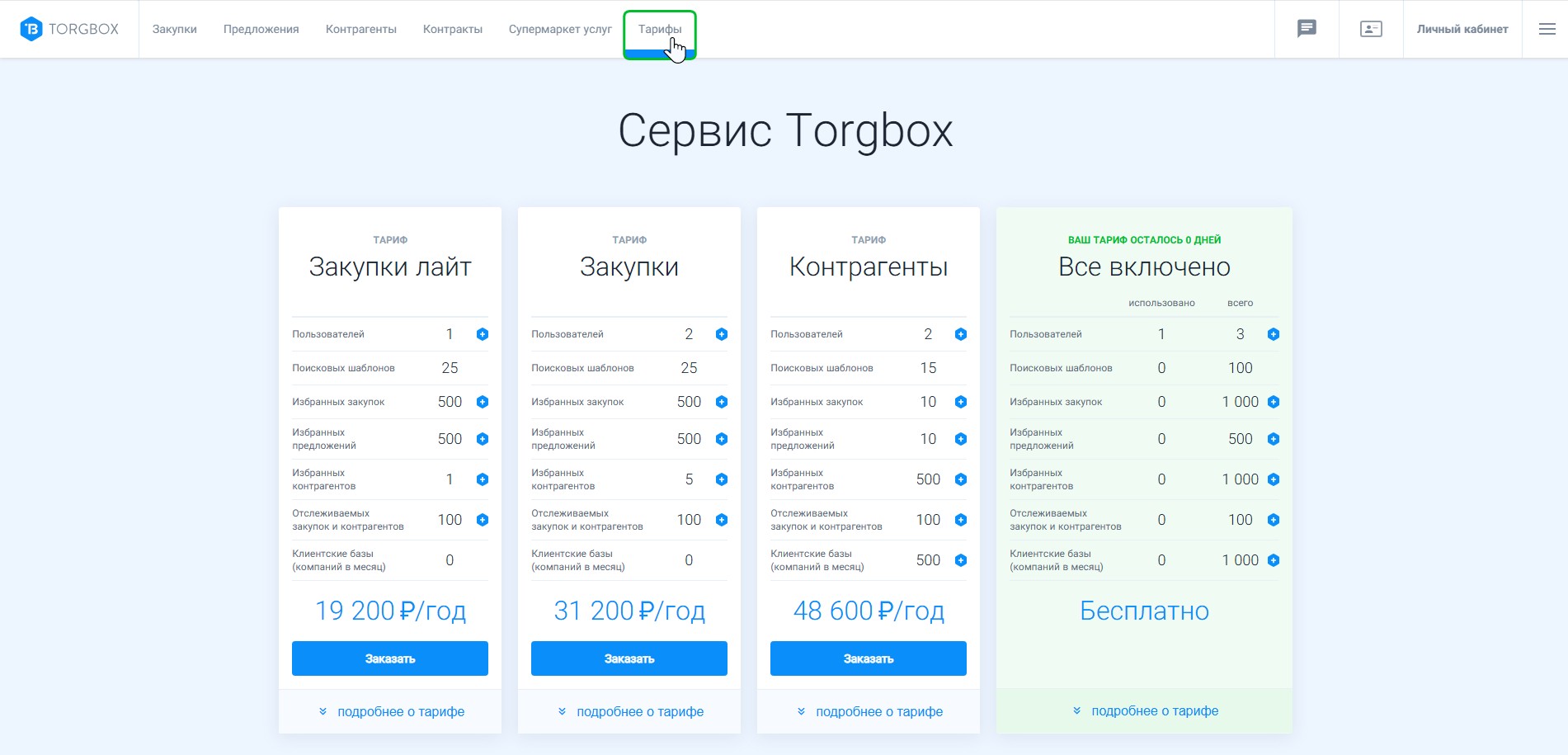Screen dimensions: 1568x755
Task: Open the Контракты menu item
Action: tap(453, 29)
